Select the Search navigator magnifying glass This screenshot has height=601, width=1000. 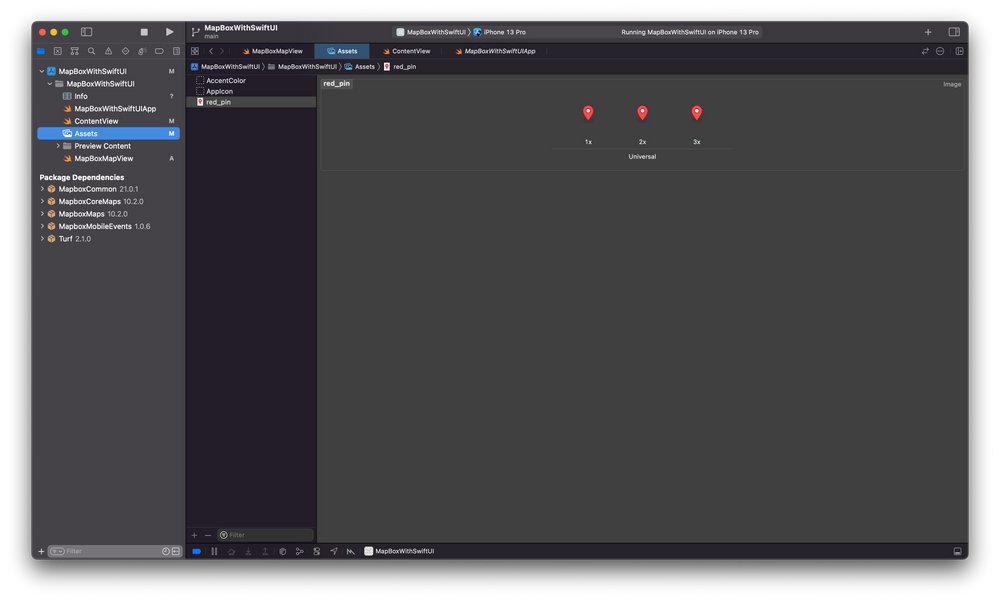91,51
